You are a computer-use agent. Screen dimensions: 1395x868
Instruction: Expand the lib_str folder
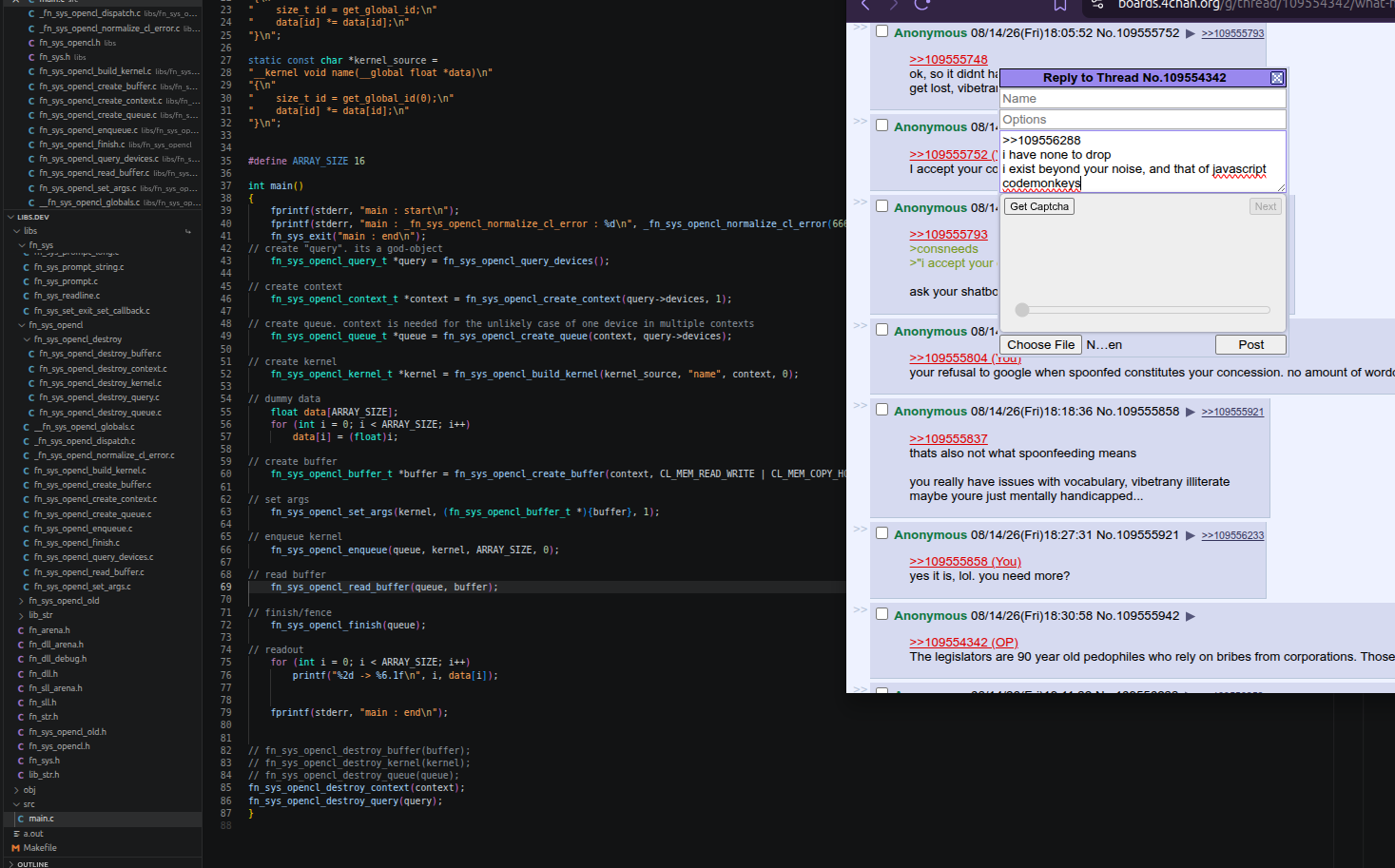click(x=22, y=615)
